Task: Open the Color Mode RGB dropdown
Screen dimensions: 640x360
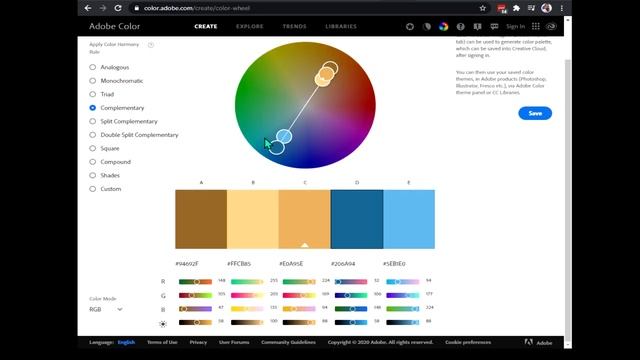Action: pyautogui.click(x=106, y=309)
